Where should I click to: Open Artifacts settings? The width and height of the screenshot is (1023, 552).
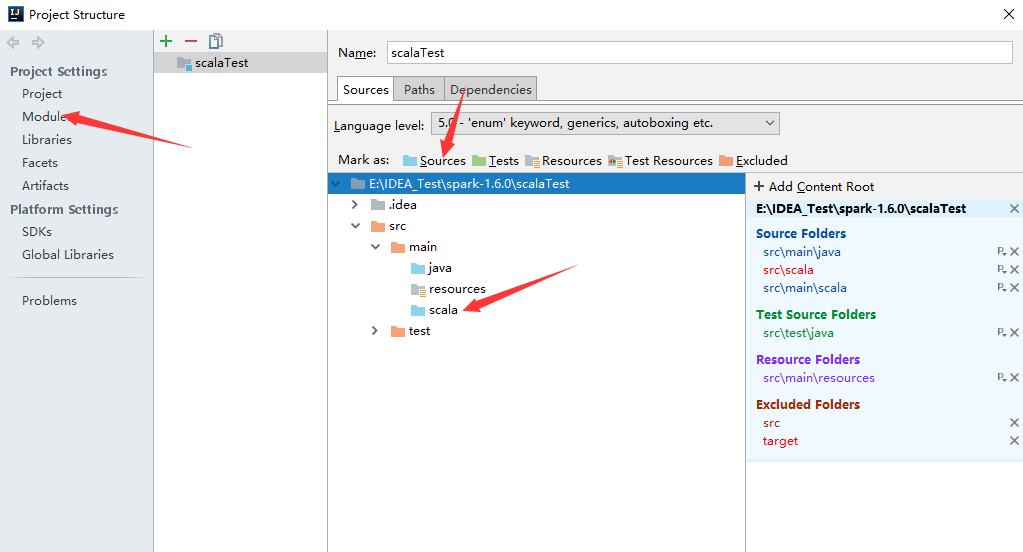[45, 186]
